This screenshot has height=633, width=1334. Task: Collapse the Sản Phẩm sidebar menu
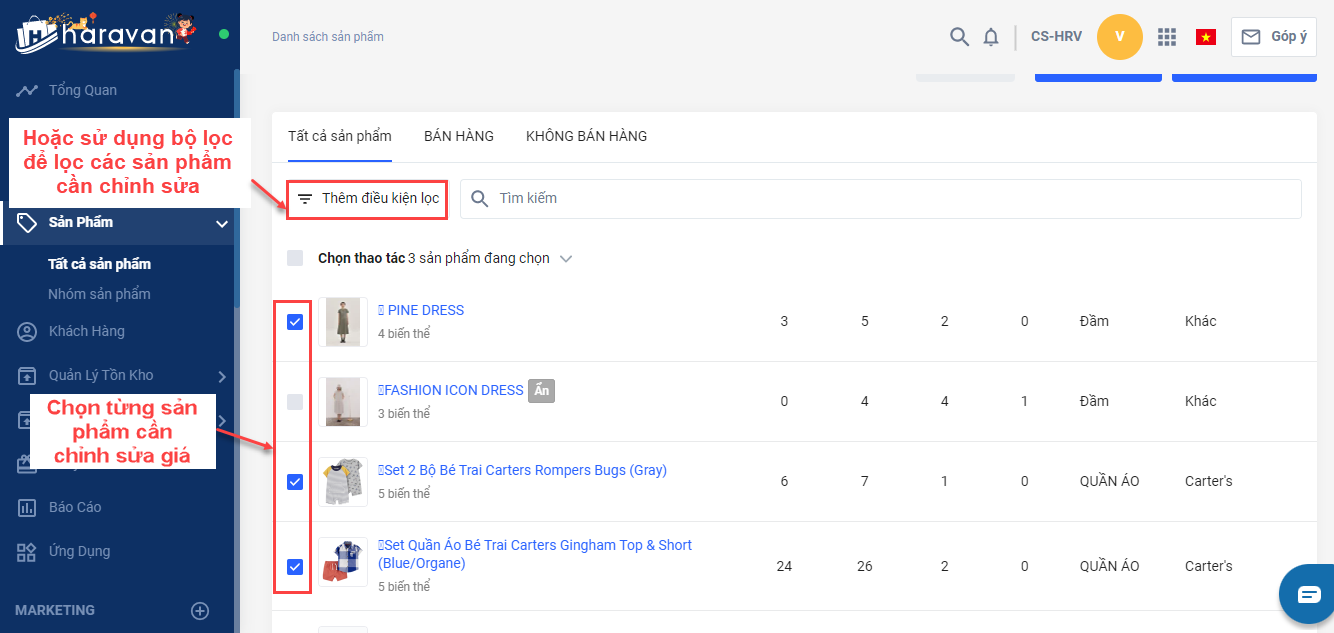pyautogui.click(x=222, y=223)
